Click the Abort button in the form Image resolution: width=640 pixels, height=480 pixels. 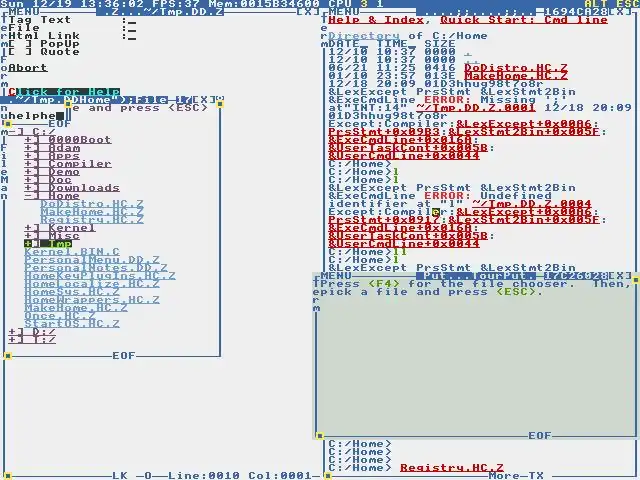pos(28,68)
